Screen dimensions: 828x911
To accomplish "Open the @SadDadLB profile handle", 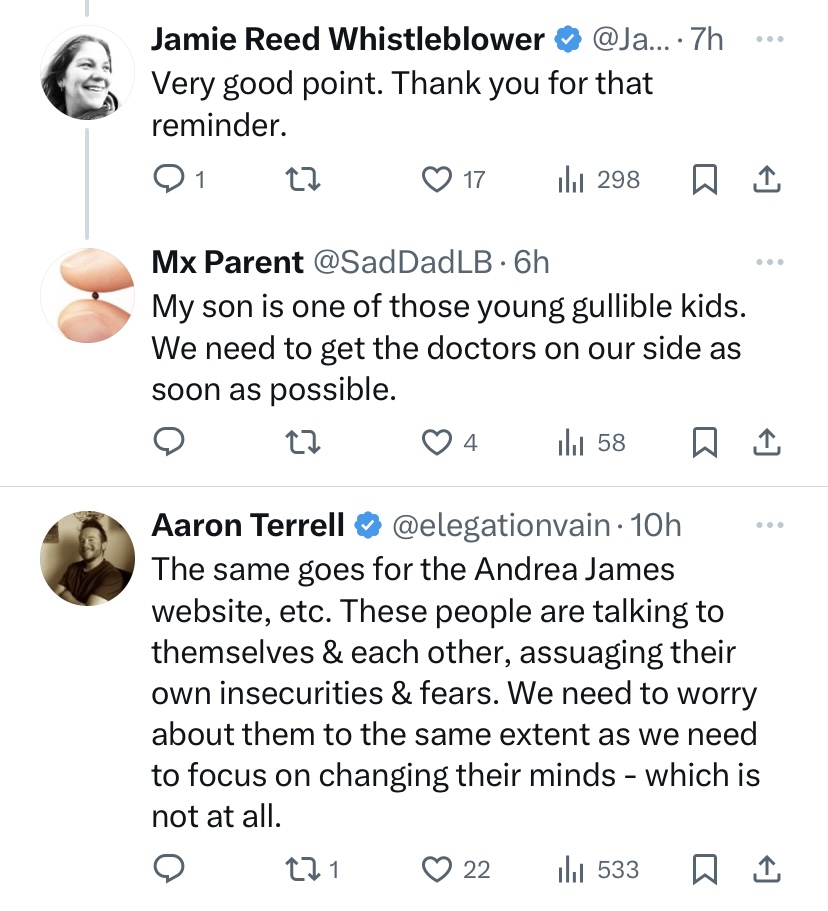I will pos(403,263).
